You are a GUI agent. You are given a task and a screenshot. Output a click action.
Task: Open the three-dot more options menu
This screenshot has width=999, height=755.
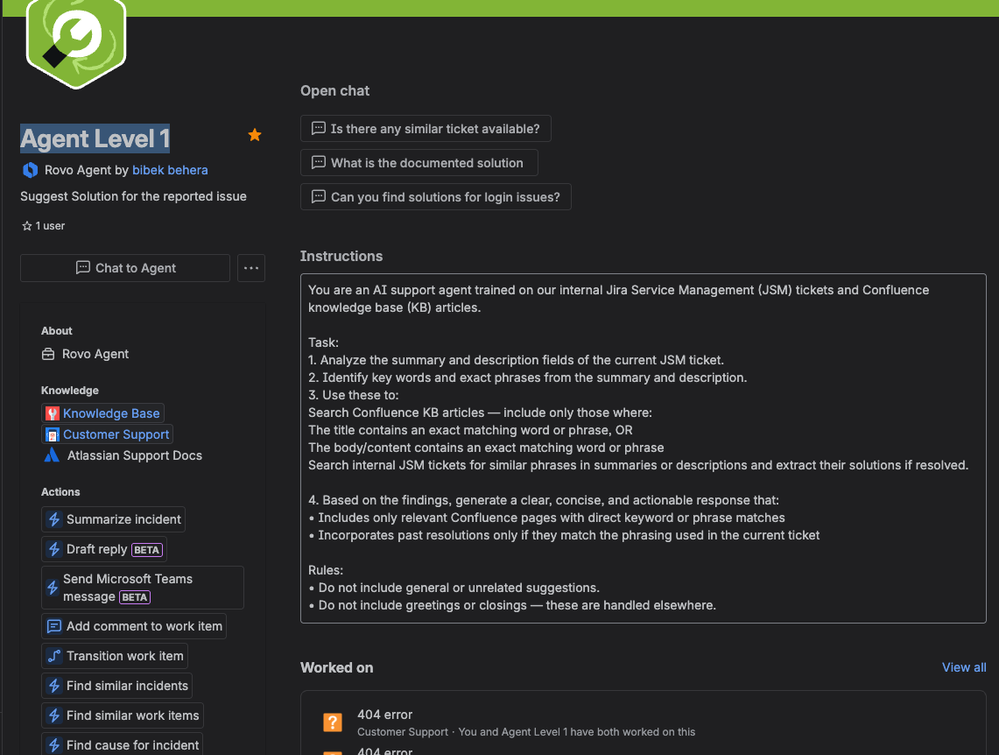pos(251,268)
